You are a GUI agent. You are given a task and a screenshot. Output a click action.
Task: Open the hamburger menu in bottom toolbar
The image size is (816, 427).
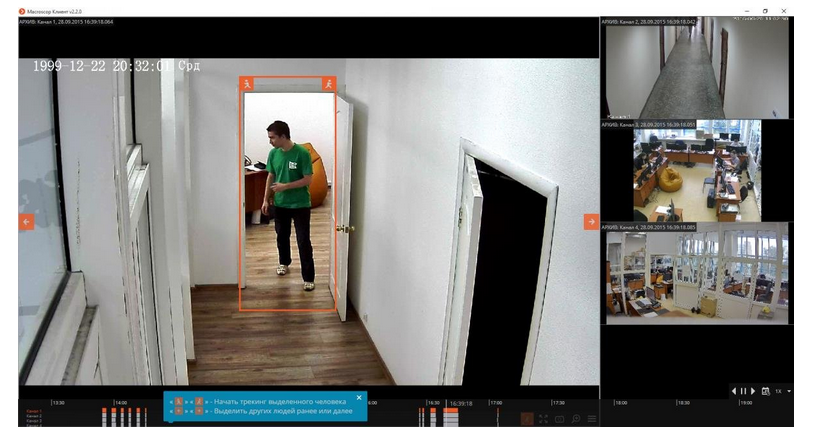592,419
